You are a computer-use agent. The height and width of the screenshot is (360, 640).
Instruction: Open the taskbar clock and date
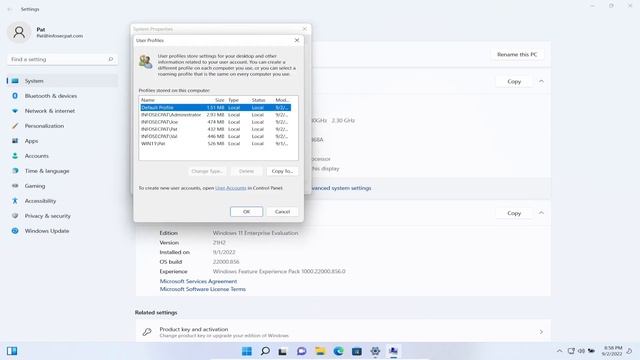click(612, 351)
